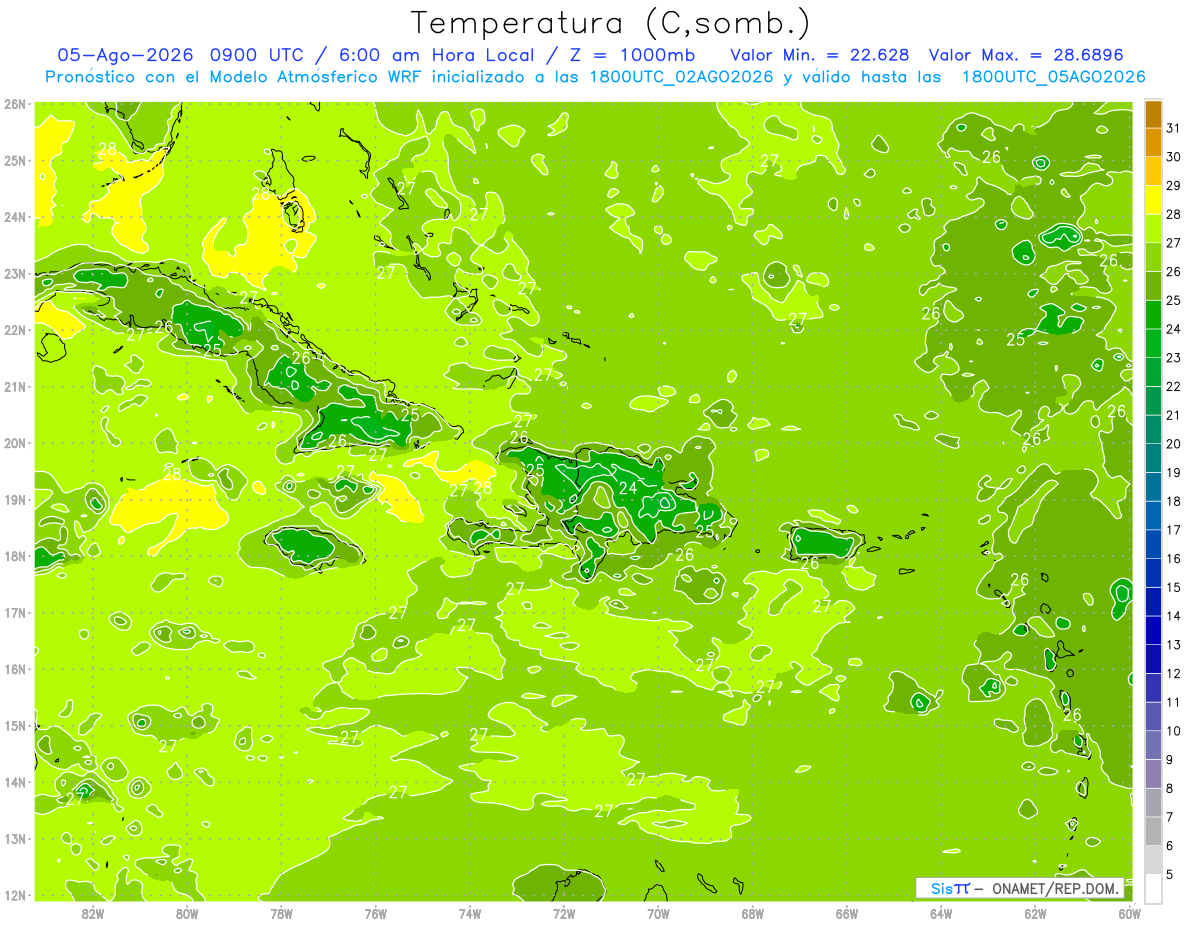This screenshot has width=1200, height=927.
Task: Click 'ONAMET/REP.DOM.' credit text
Action: point(1055,888)
